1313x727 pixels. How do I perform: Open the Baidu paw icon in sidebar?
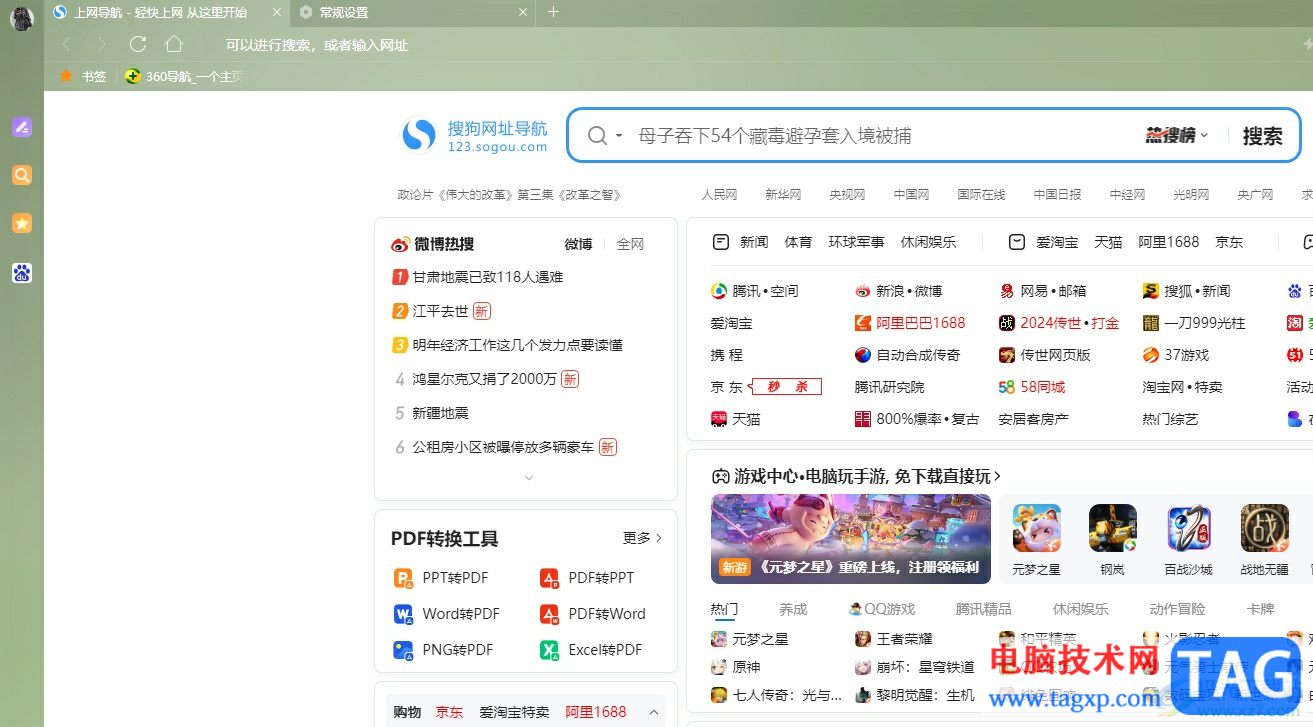22,272
